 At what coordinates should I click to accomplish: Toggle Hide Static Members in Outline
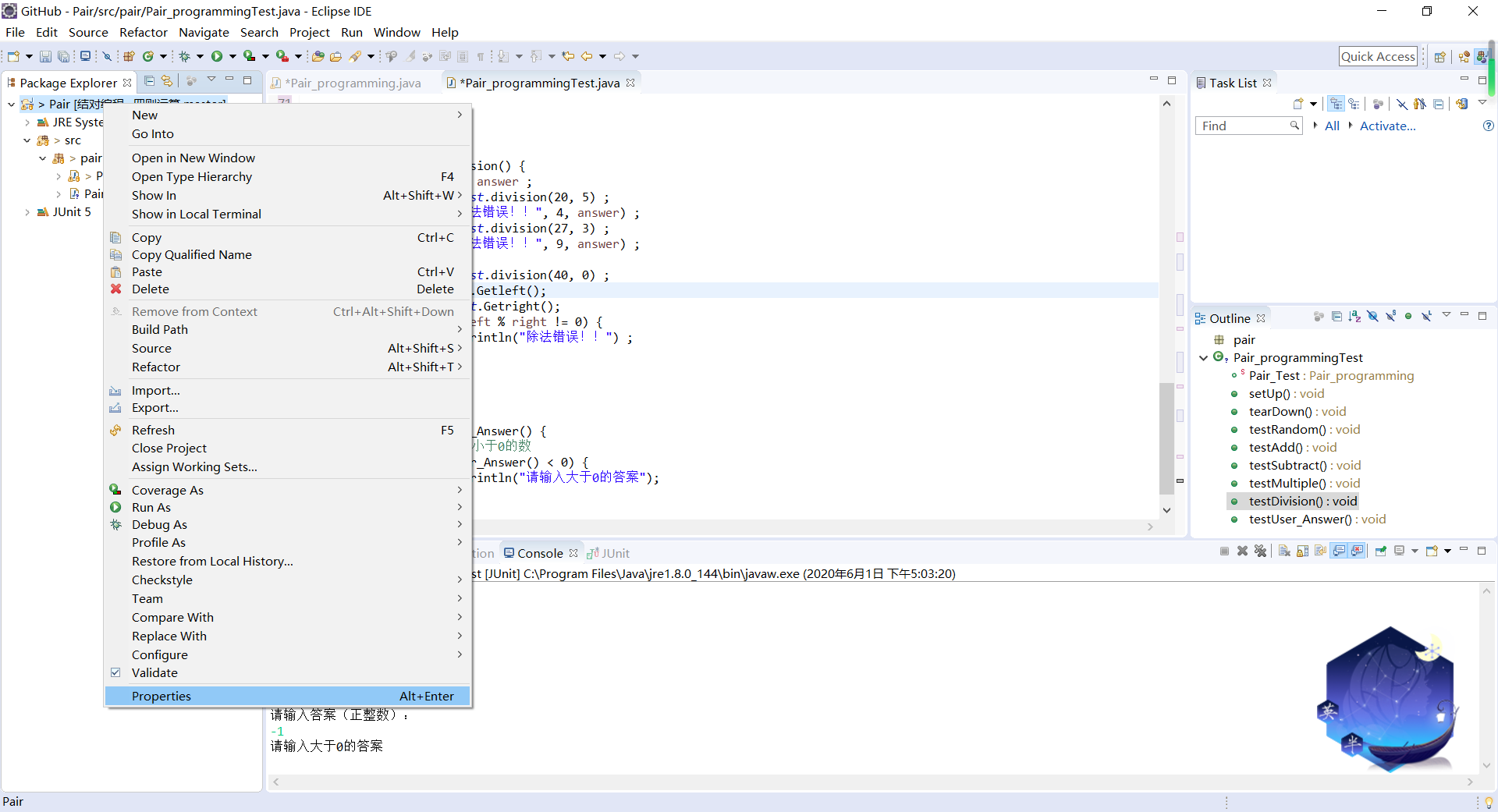pyautogui.click(x=1390, y=316)
